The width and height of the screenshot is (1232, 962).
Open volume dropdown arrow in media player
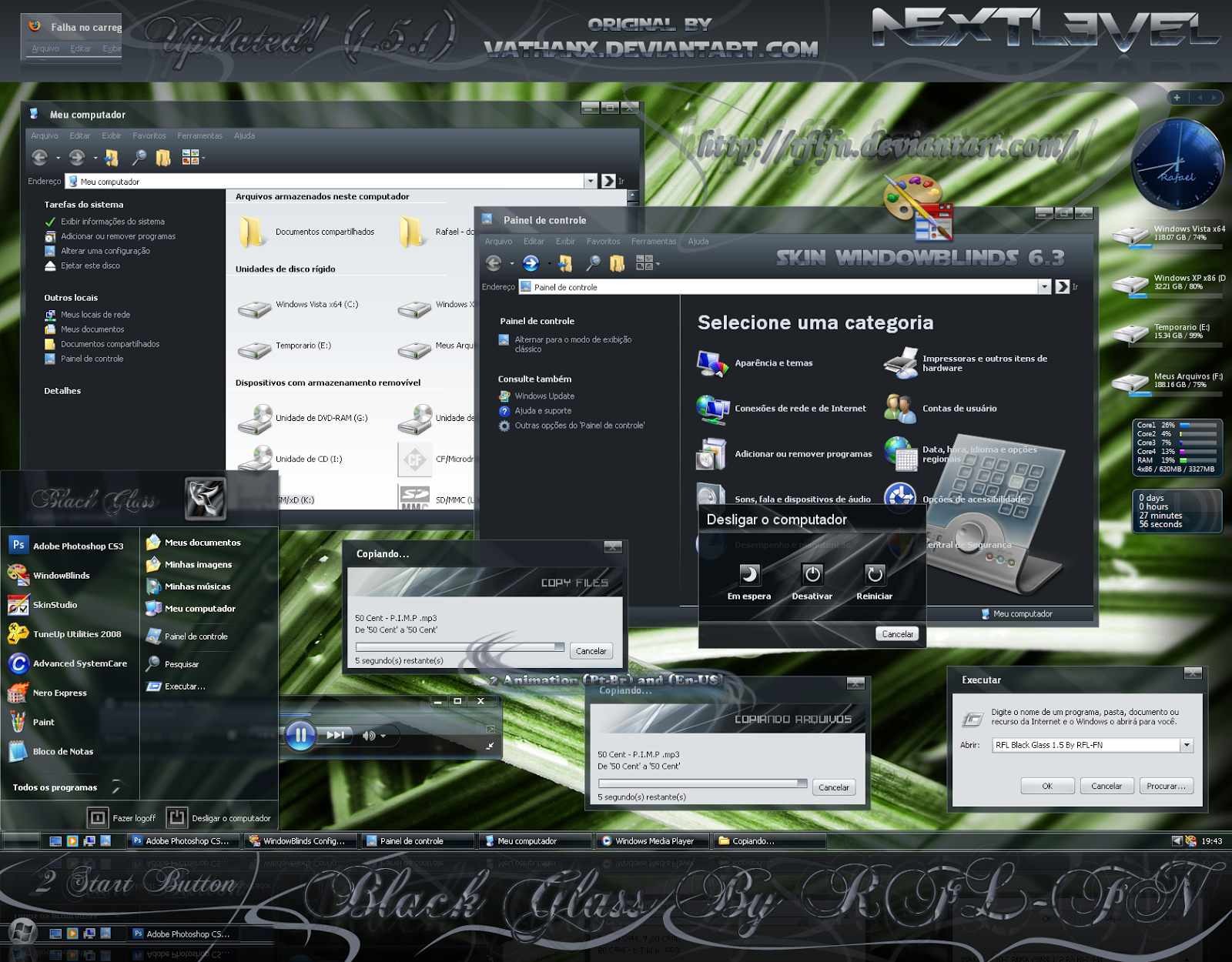click(383, 737)
